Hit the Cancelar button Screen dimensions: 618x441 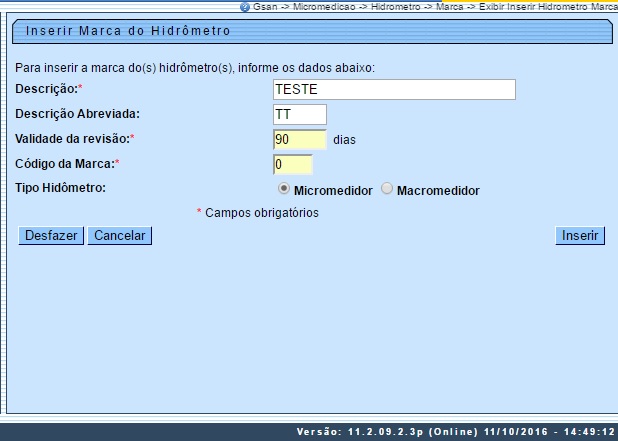tap(119, 236)
